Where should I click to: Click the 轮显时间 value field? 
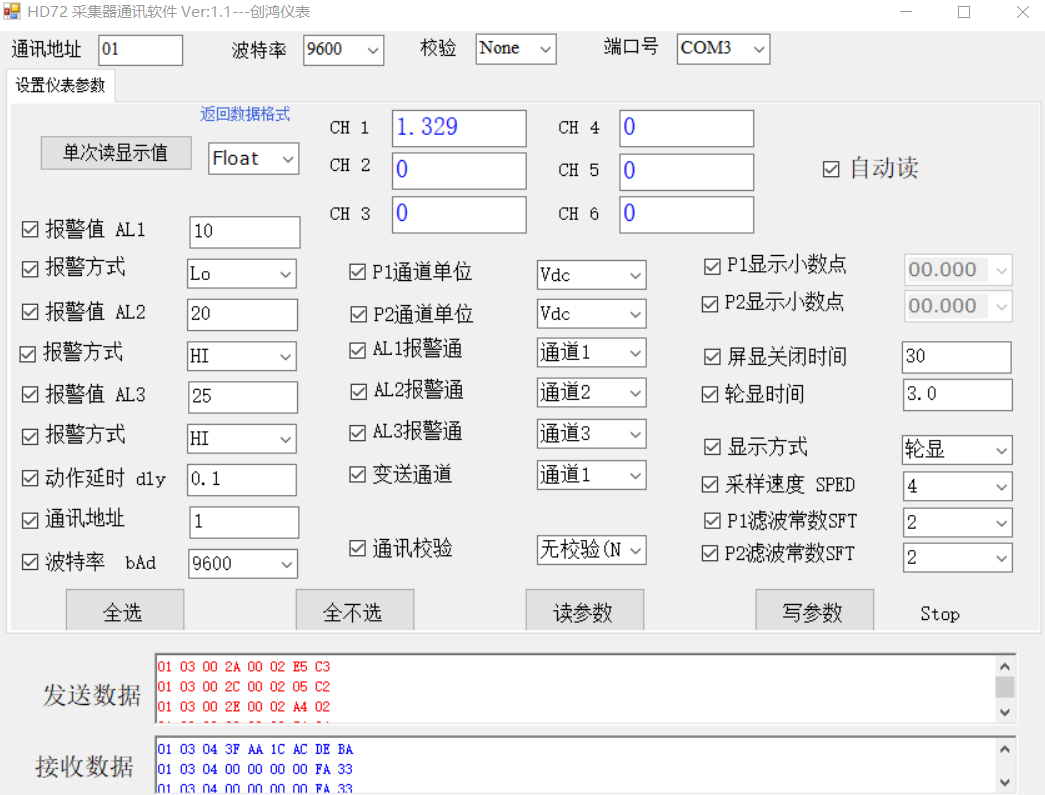click(x=956, y=395)
